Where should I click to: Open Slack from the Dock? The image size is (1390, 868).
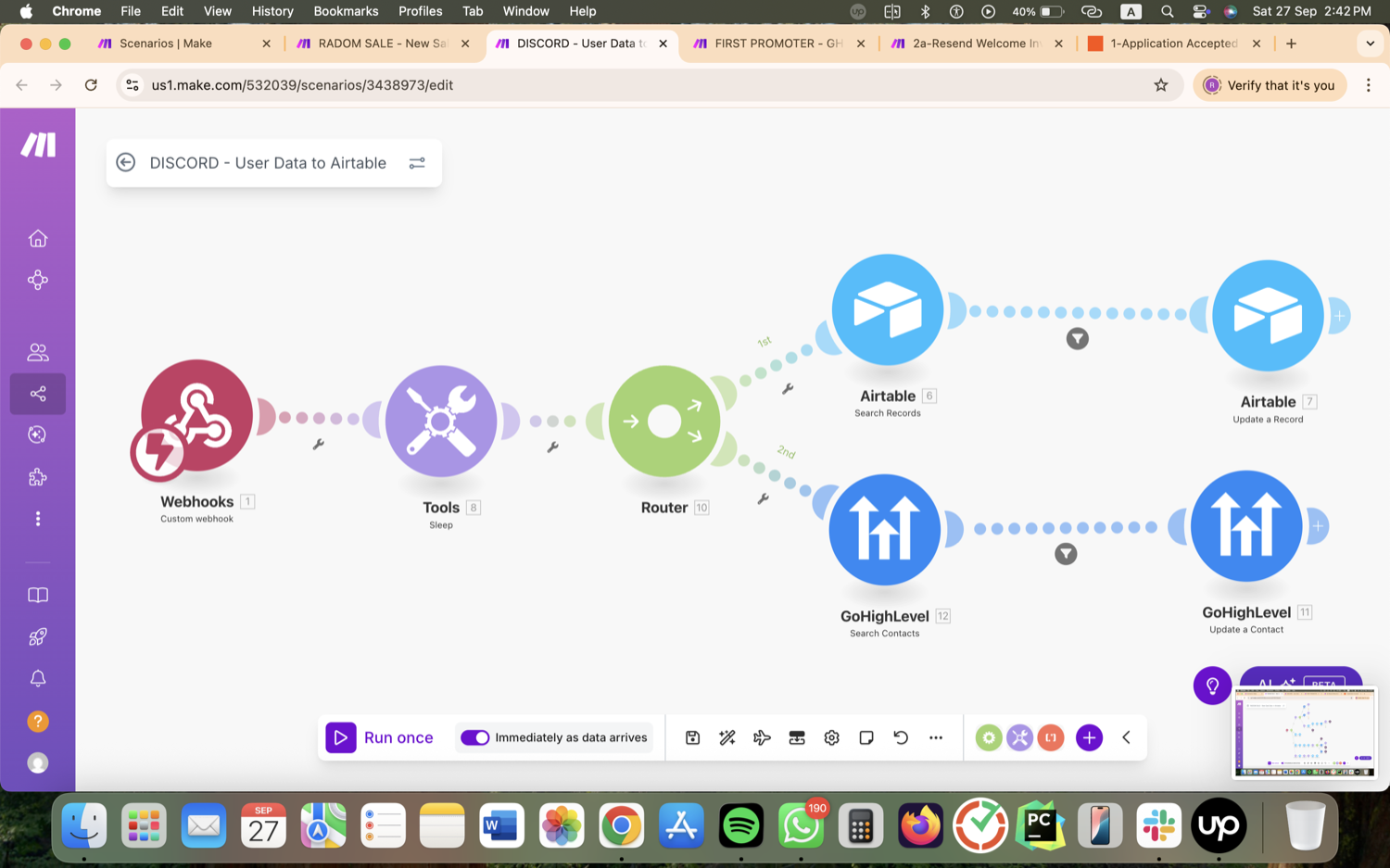pyautogui.click(x=1158, y=824)
